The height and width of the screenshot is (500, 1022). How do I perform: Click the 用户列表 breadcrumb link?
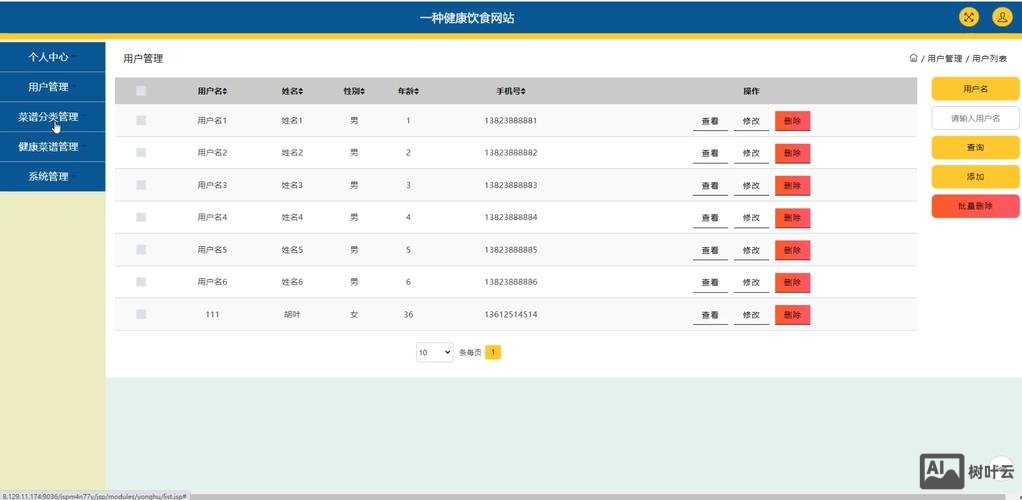pyautogui.click(x=989, y=59)
